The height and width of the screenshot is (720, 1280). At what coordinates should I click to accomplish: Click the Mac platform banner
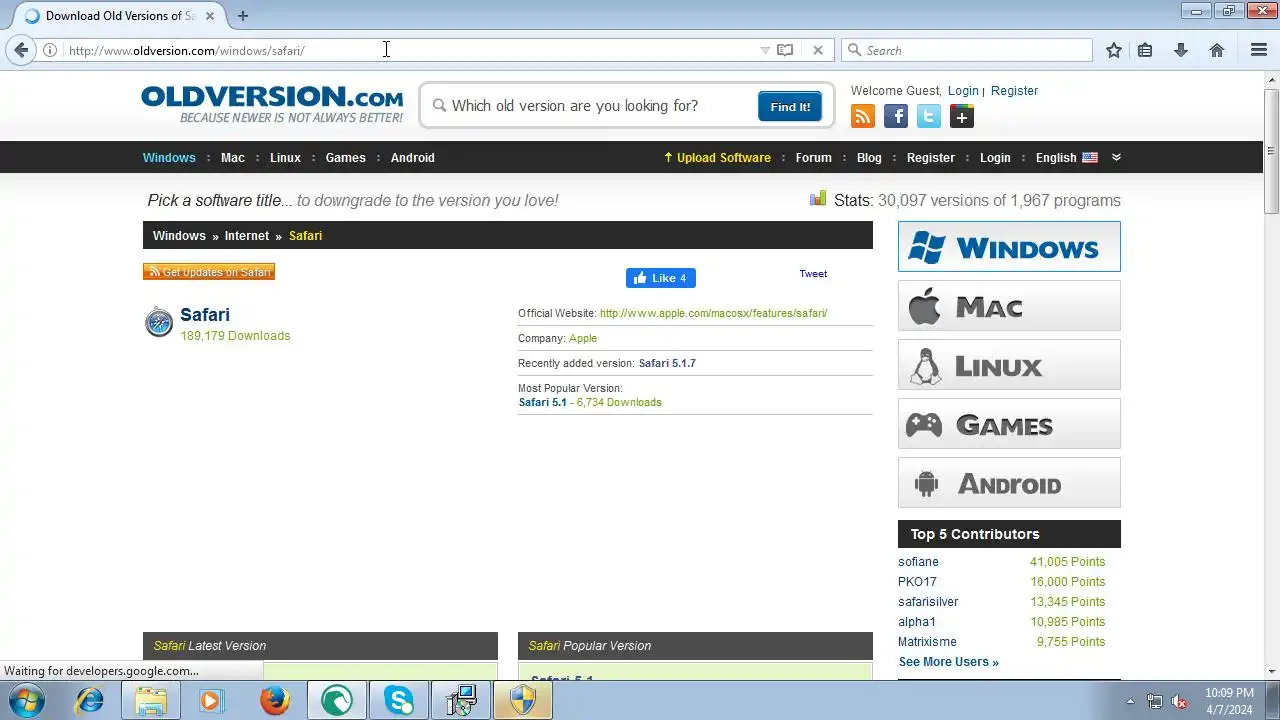(1009, 306)
